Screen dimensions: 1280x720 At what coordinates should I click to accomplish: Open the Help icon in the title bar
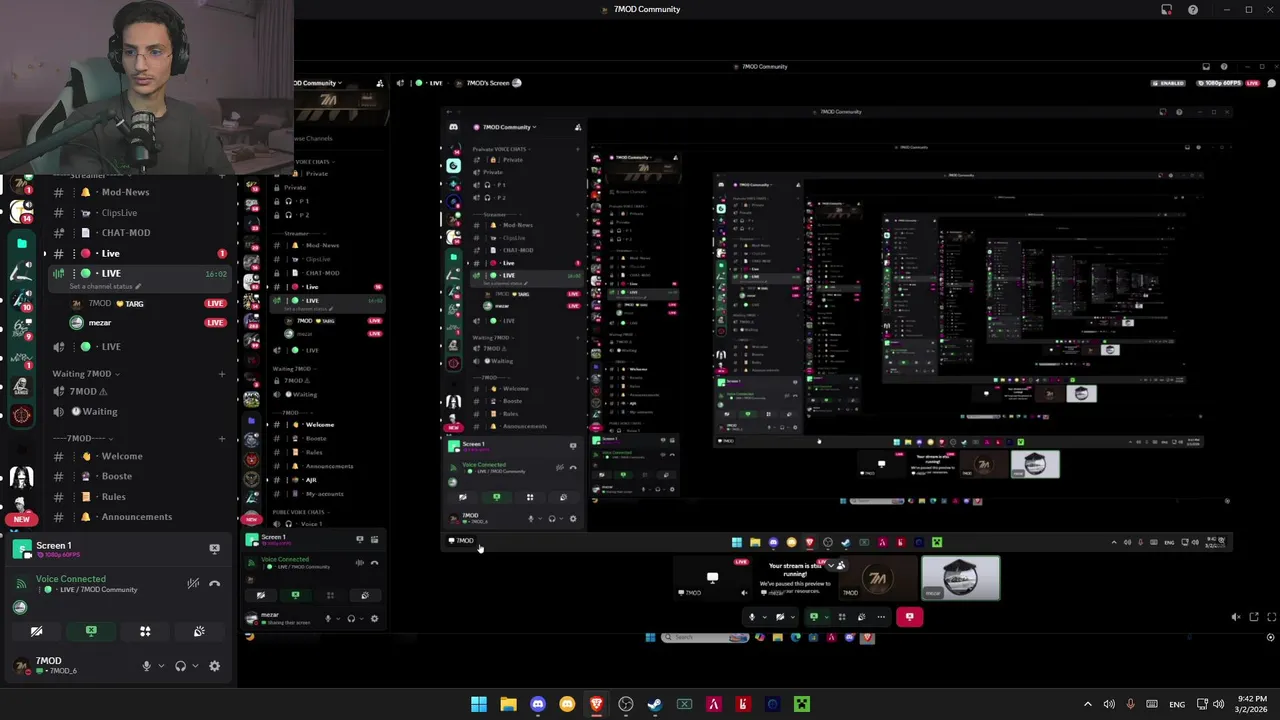(1193, 10)
